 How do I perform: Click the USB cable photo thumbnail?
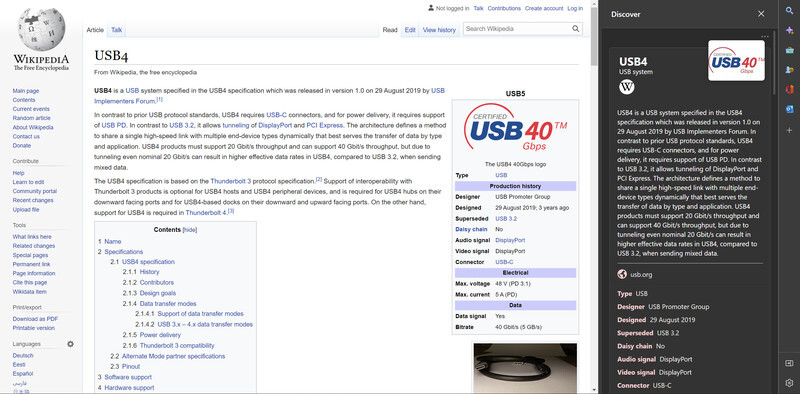coord(526,367)
